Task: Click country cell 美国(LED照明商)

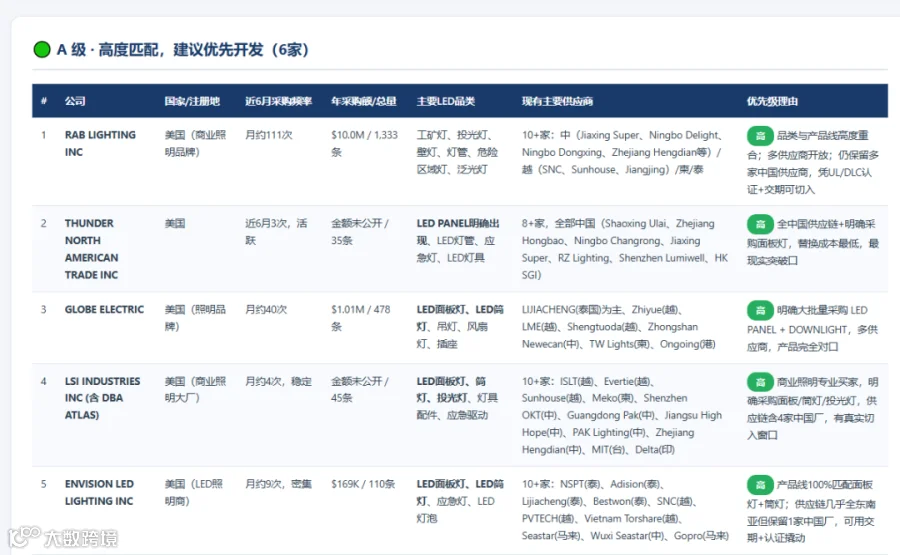Action: coord(193,492)
